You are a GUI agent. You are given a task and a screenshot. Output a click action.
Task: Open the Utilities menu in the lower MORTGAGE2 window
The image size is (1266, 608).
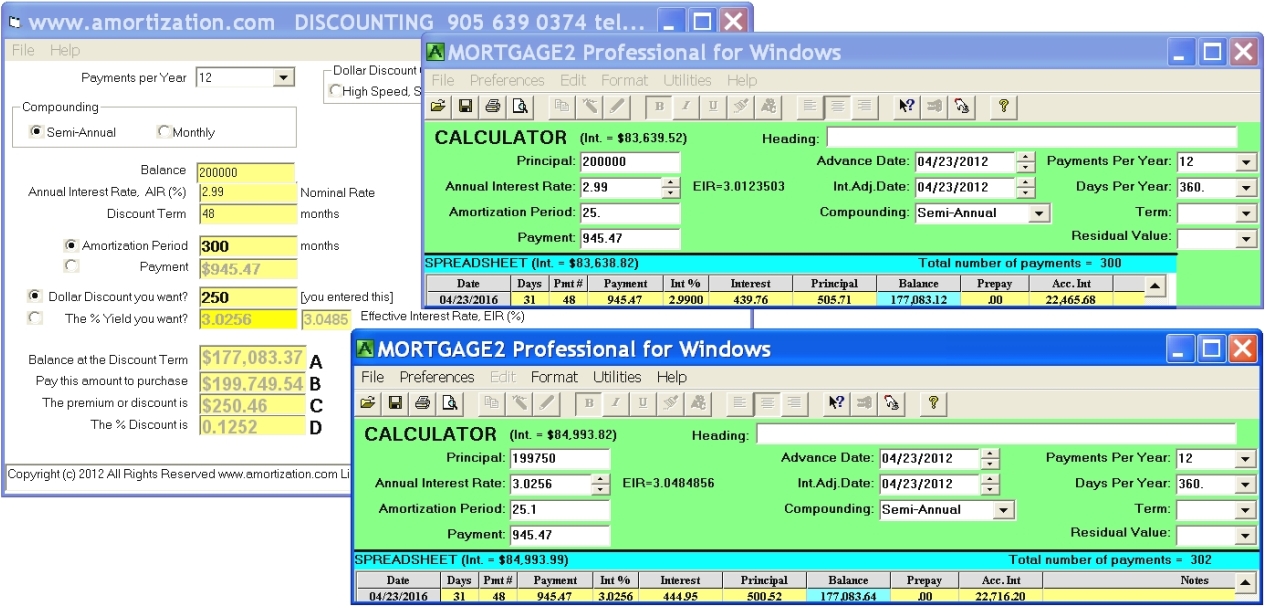coord(617,377)
